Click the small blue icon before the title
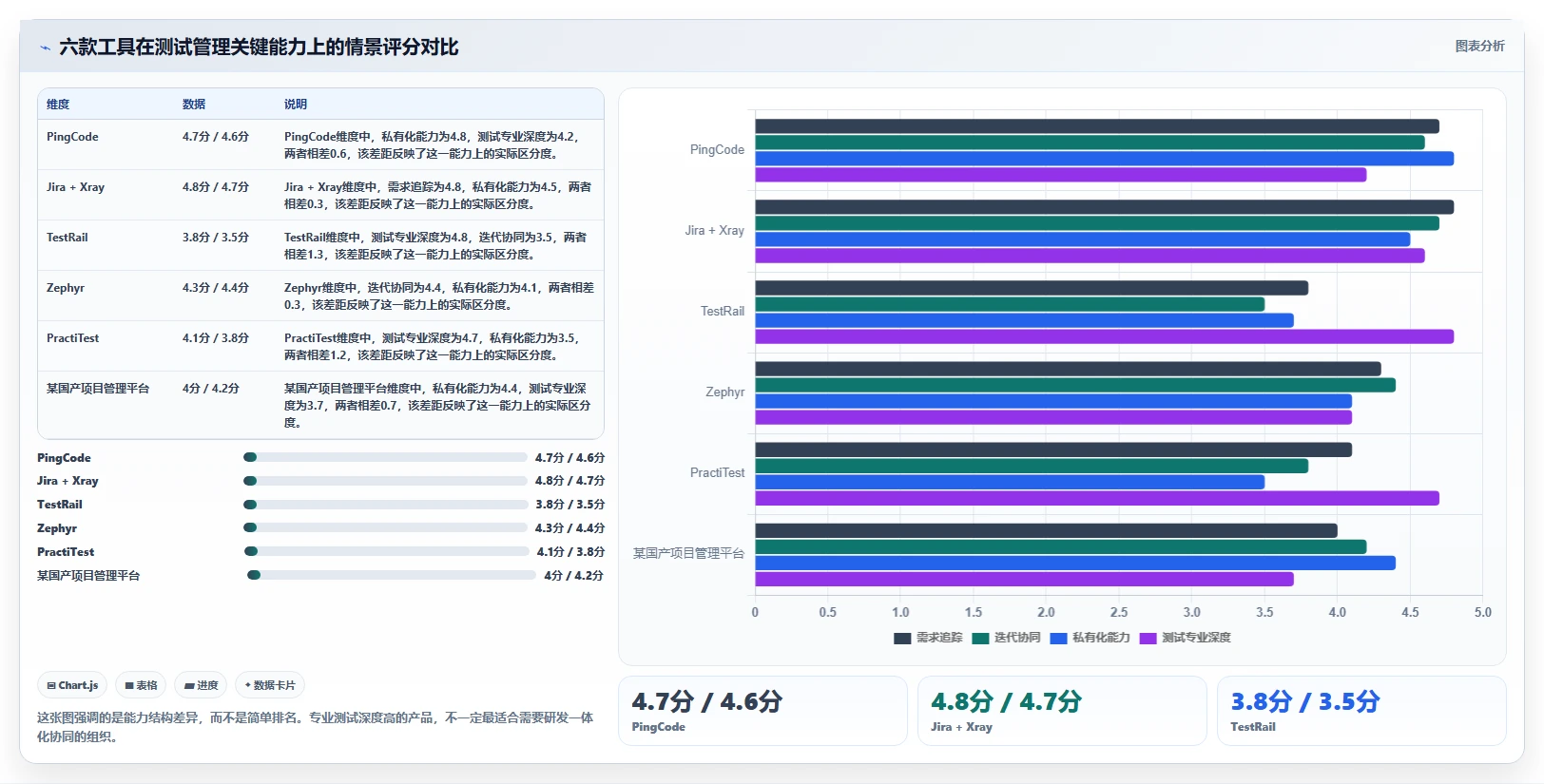Screen dimensions: 1544x784 tap(45, 48)
